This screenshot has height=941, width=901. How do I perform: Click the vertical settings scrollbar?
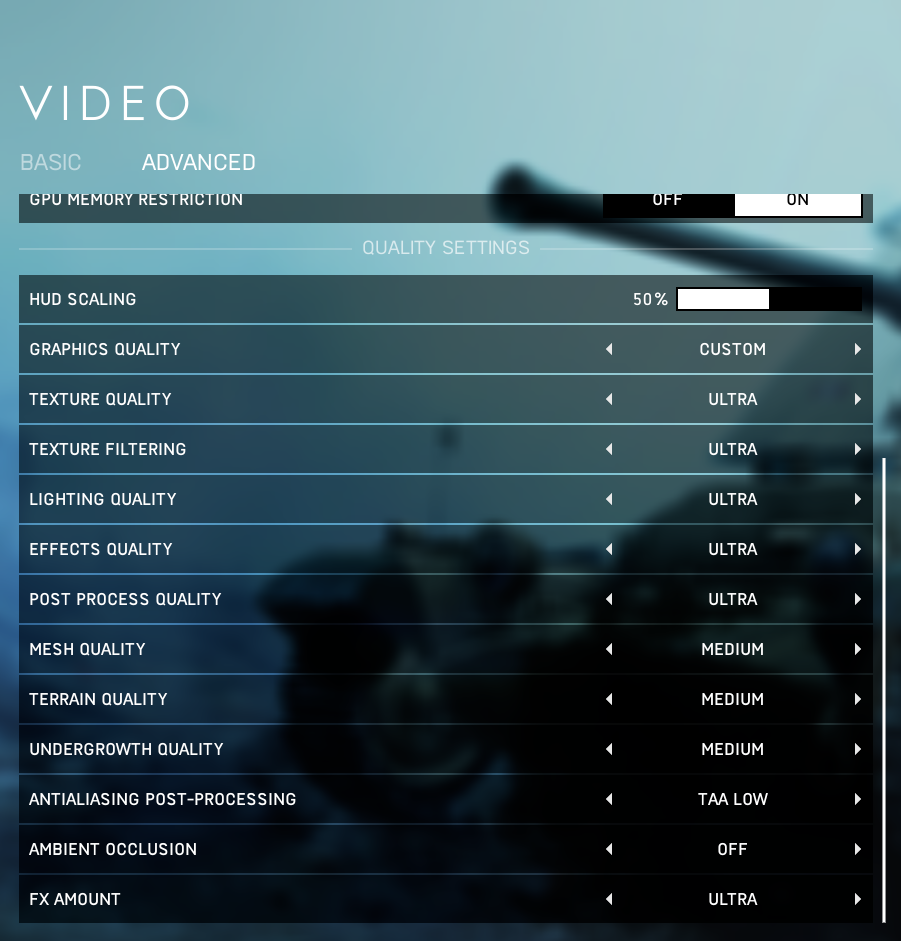click(x=884, y=690)
